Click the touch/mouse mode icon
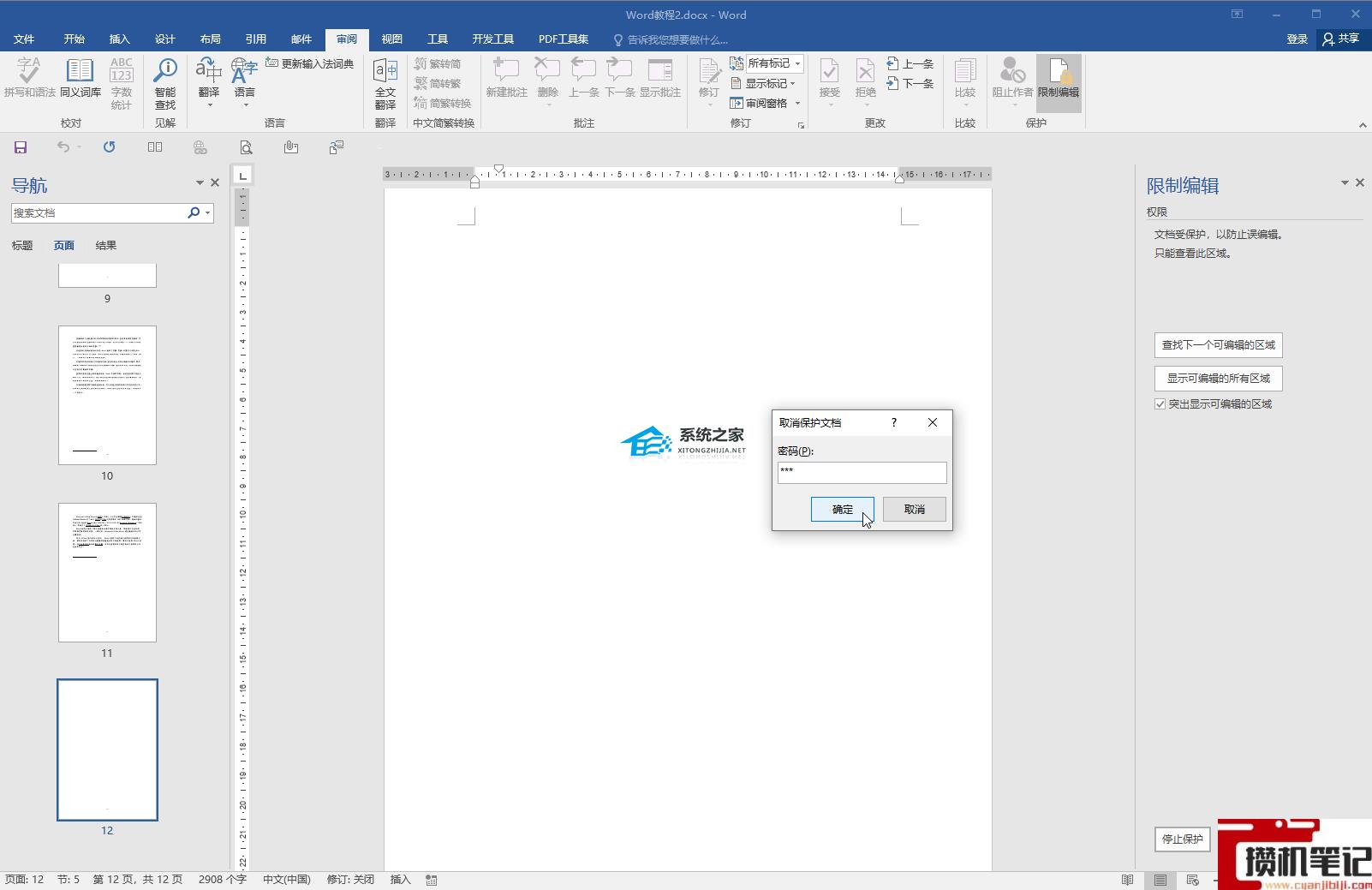The image size is (1372, 890). click(x=291, y=147)
